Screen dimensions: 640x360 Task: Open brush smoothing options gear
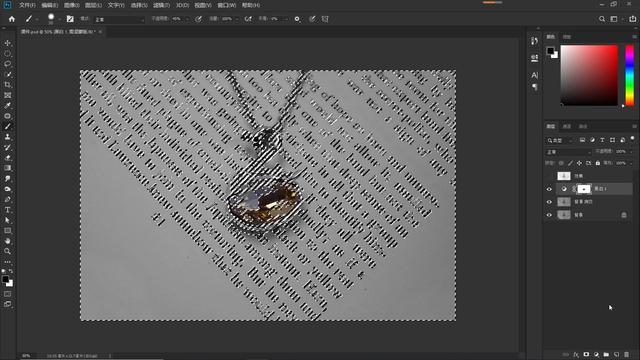pyautogui.click(x=297, y=19)
